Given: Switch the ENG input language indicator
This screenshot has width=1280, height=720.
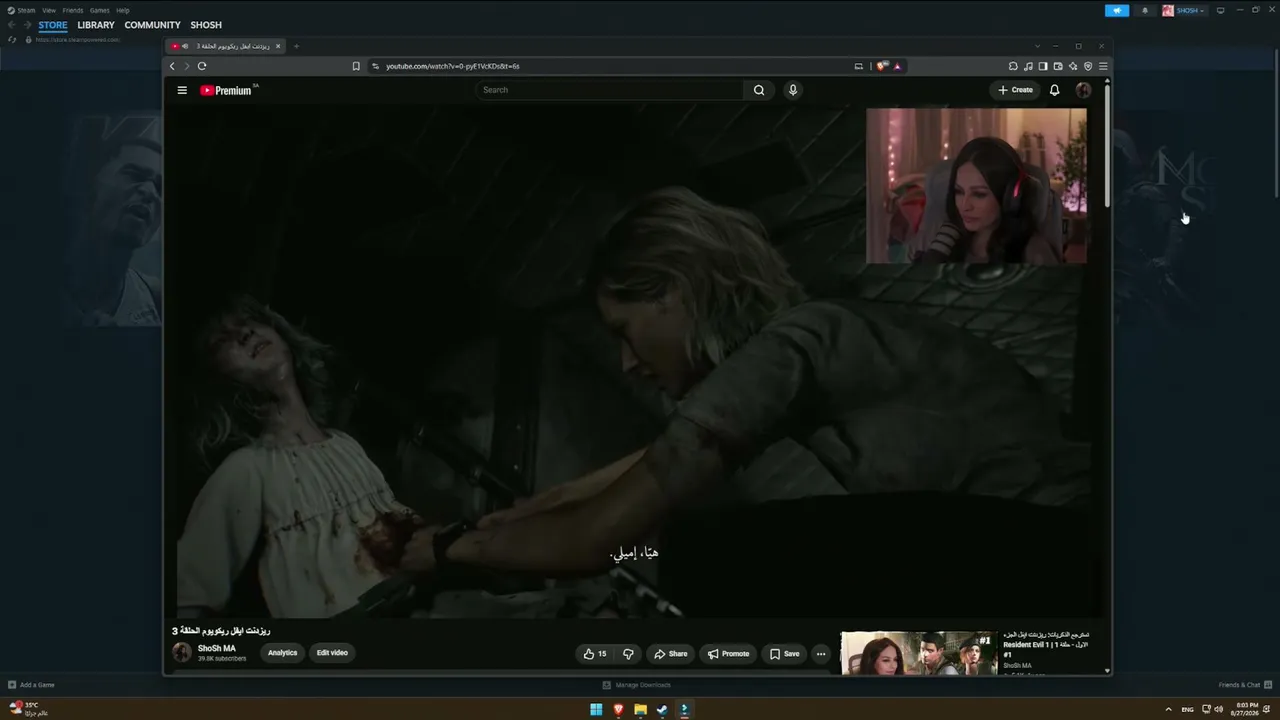Looking at the screenshot, I should 1187,710.
